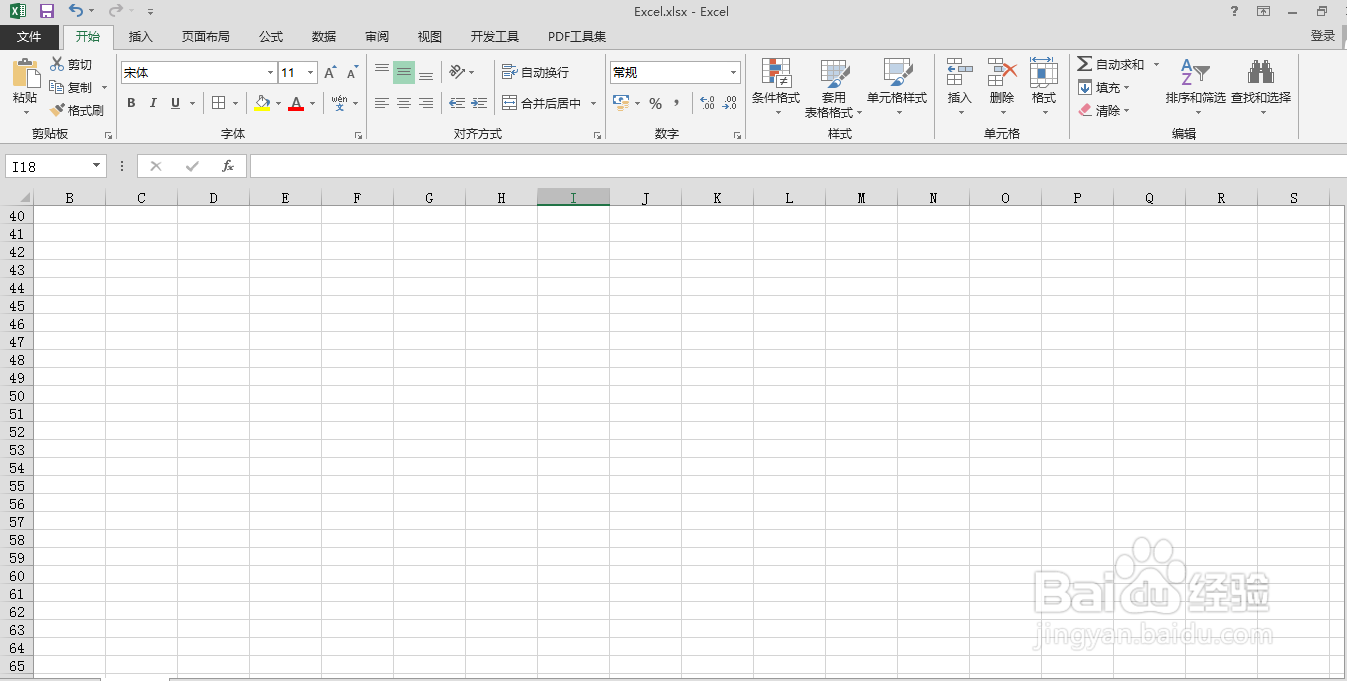Click 自动求和 AutoSum
Image resolution: width=1347 pixels, height=681 pixels.
pos(1110,64)
